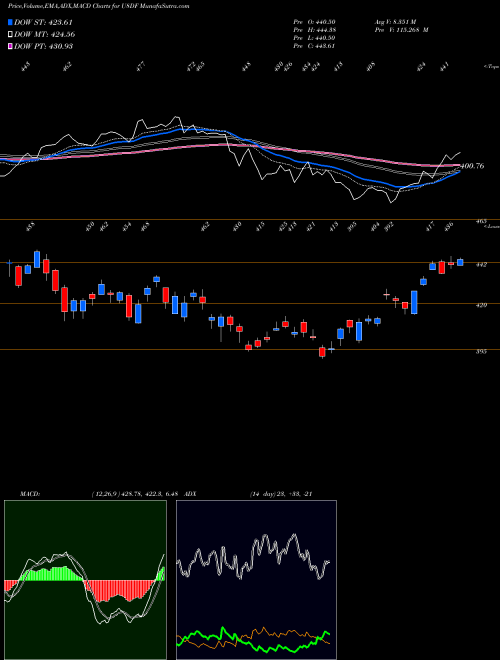Click the 442 price axis label
This screenshot has width=500, height=660.
coord(481,265)
